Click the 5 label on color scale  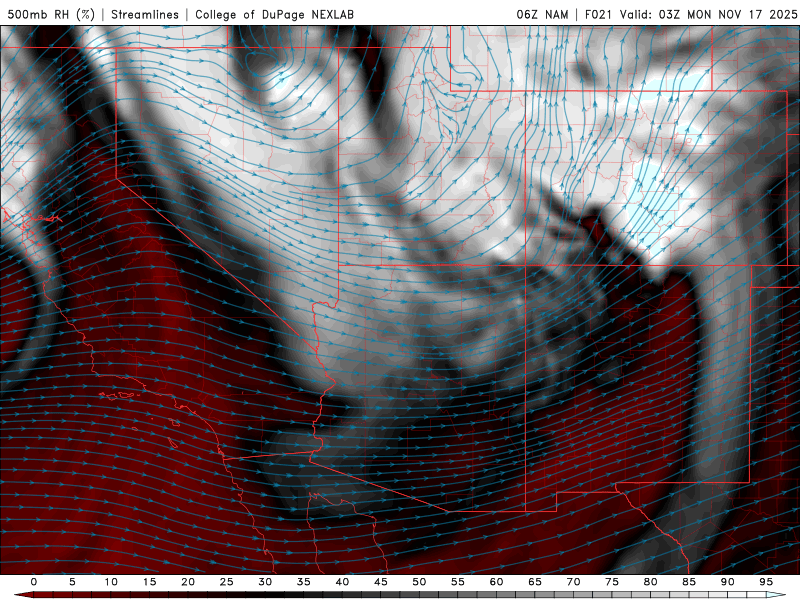[x=72, y=582]
